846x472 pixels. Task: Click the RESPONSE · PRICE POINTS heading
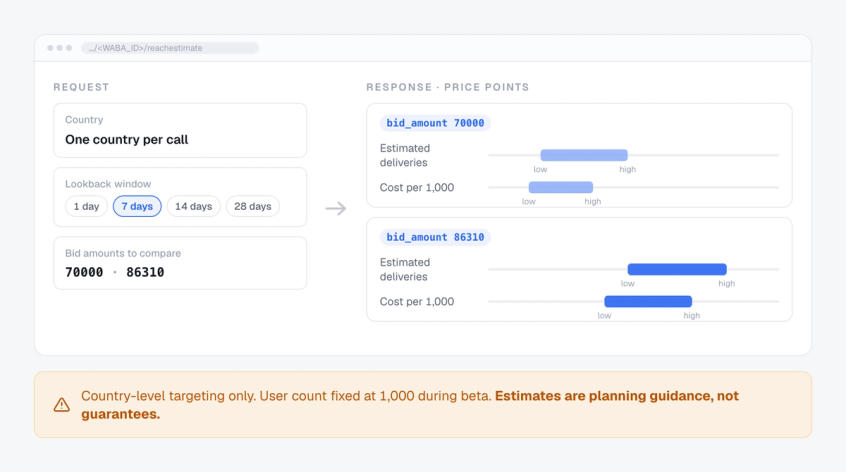(x=448, y=87)
